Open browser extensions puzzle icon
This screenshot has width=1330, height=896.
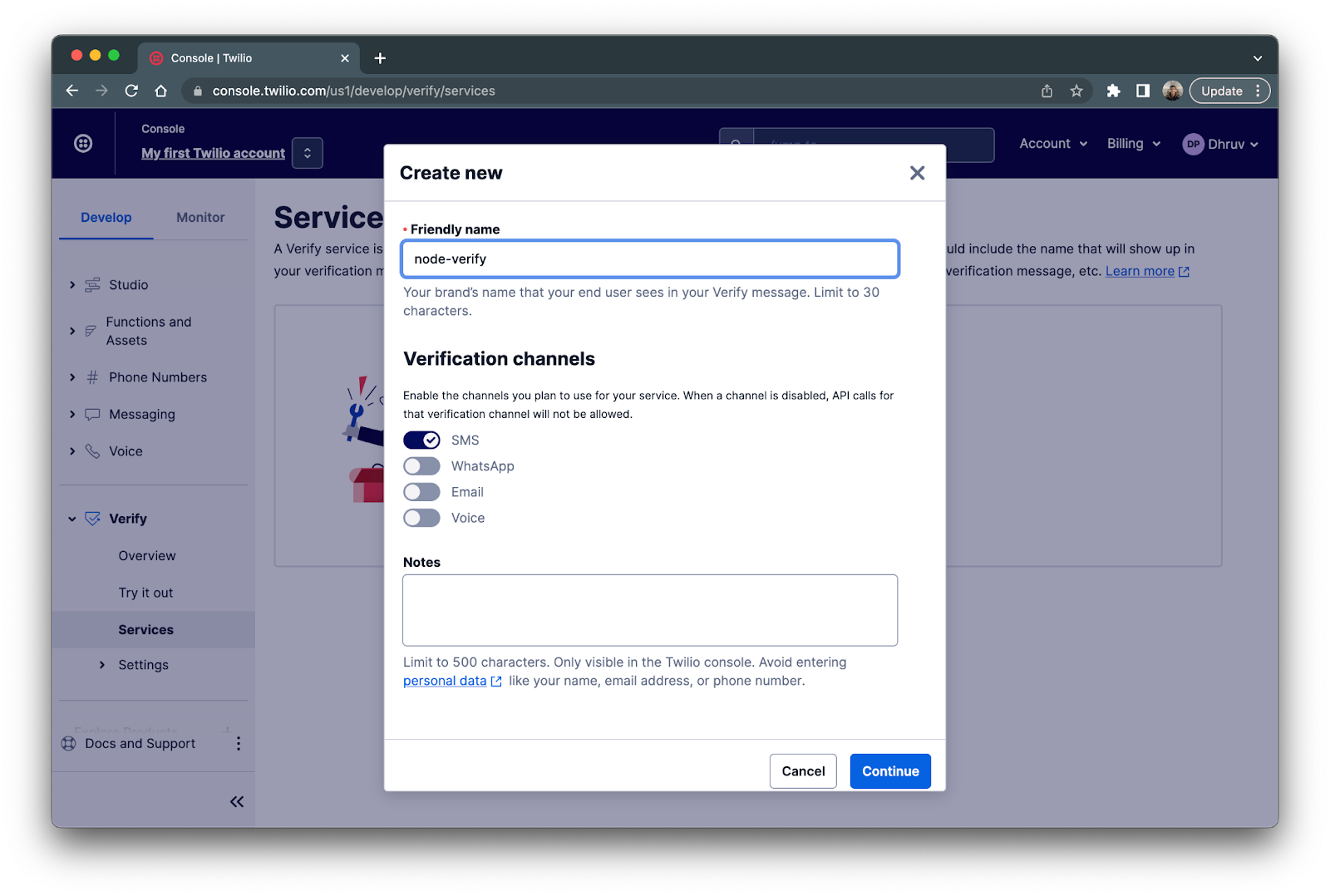pos(1113,91)
